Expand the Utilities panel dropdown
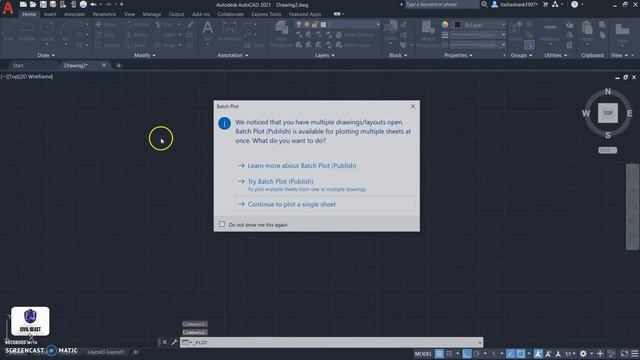640x360 pixels. 556,55
